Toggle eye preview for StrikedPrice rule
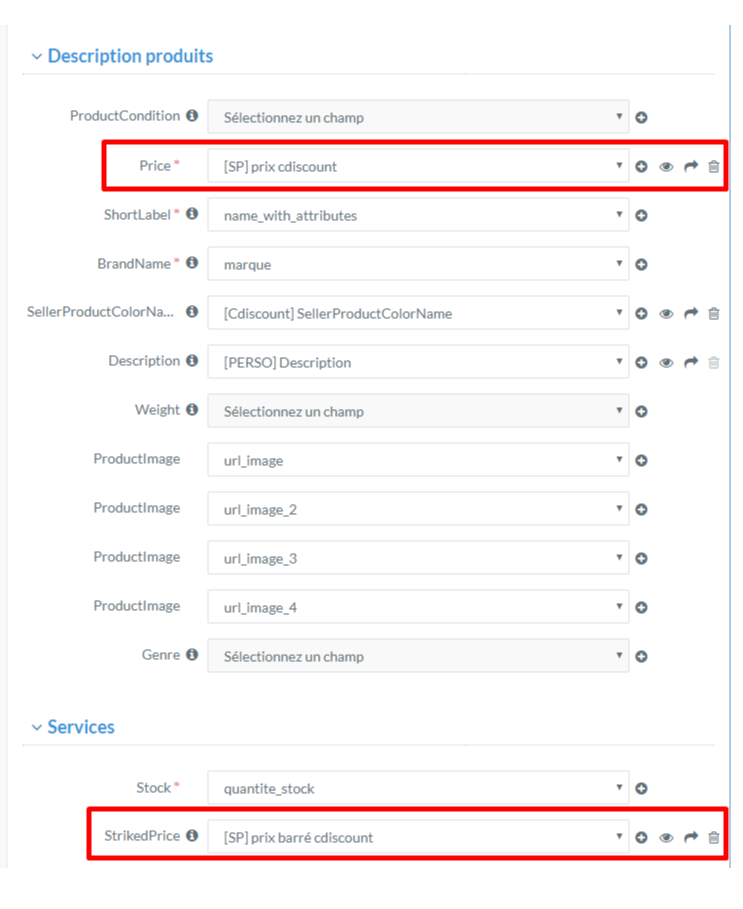The image size is (743, 909). (666, 838)
